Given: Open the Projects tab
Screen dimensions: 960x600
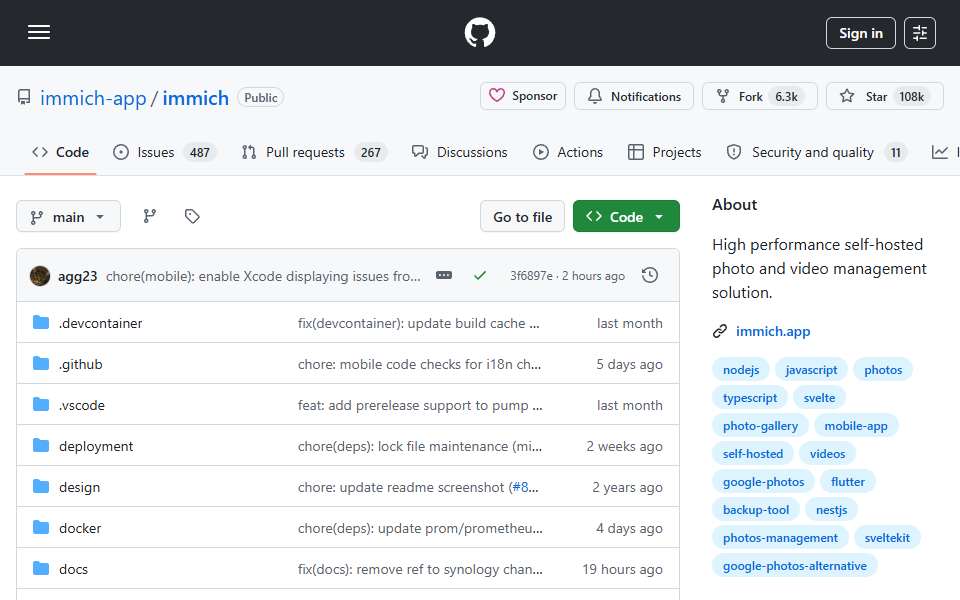Looking at the screenshot, I should pyautogui.click(x=664, y=152).
